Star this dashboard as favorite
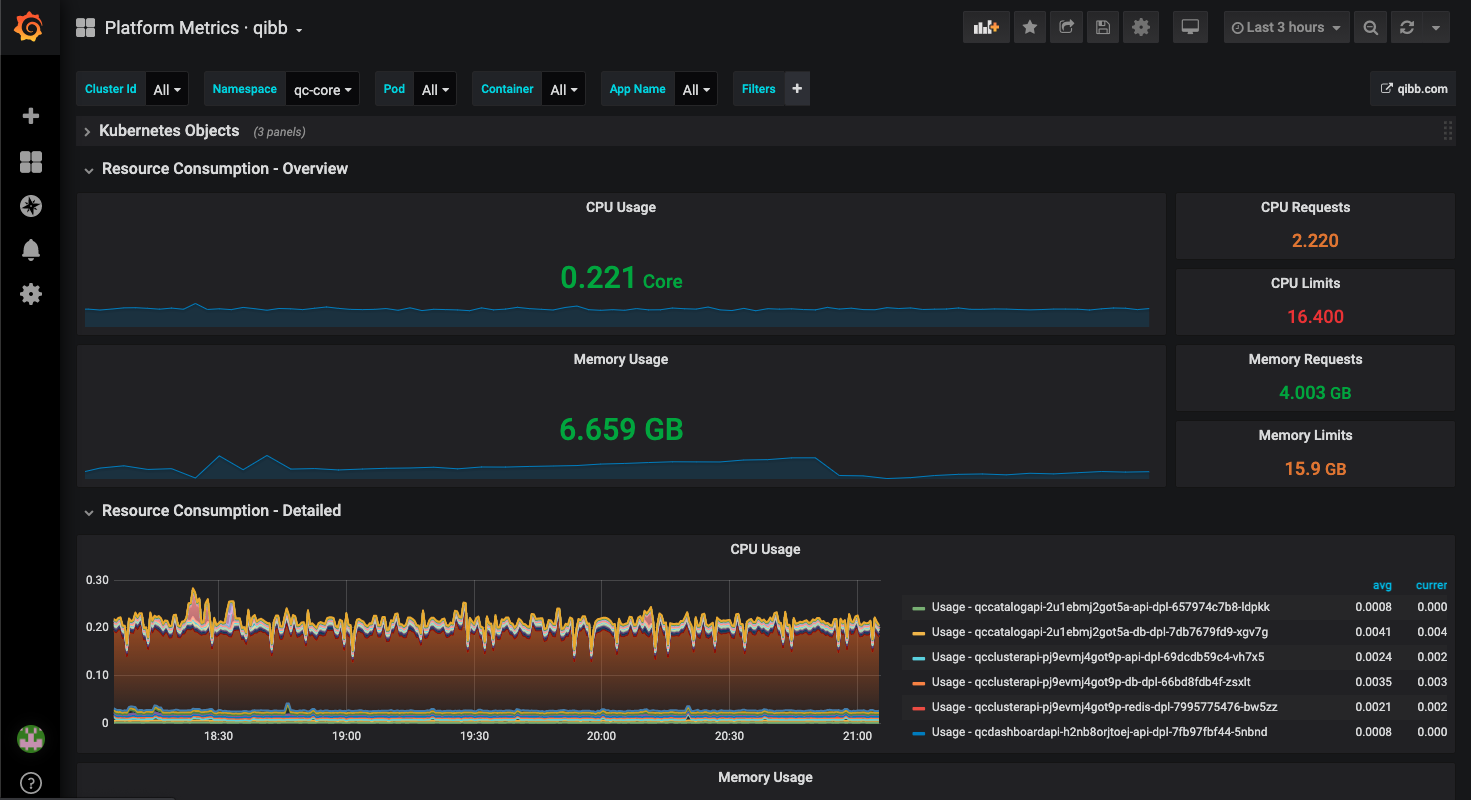The height and width of the screenshot is (800, 1471). point(1029,28)
